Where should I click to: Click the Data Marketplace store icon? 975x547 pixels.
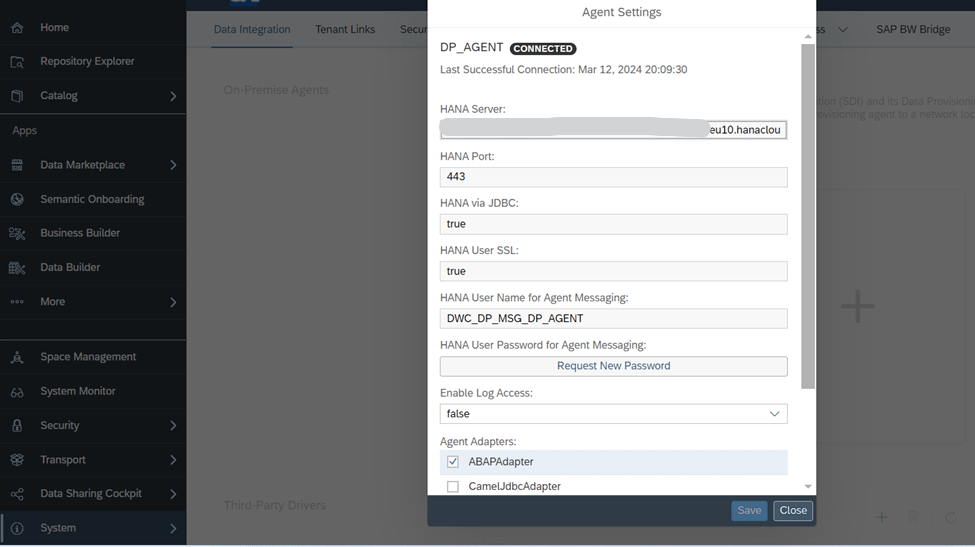pyautogui.click(x=17, y=165)
